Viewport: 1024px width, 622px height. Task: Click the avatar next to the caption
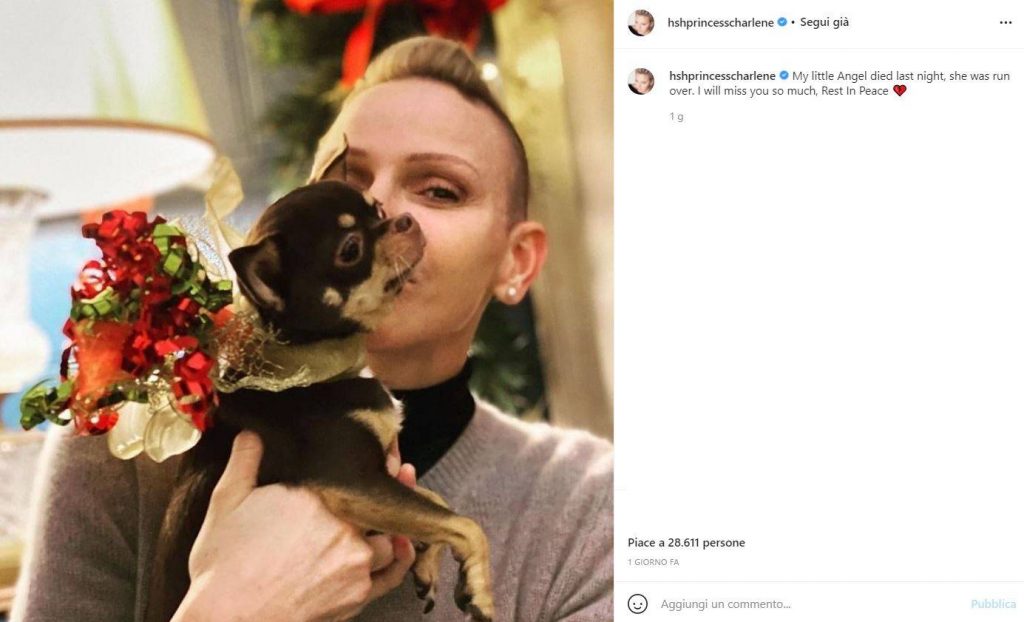point(641,82)
